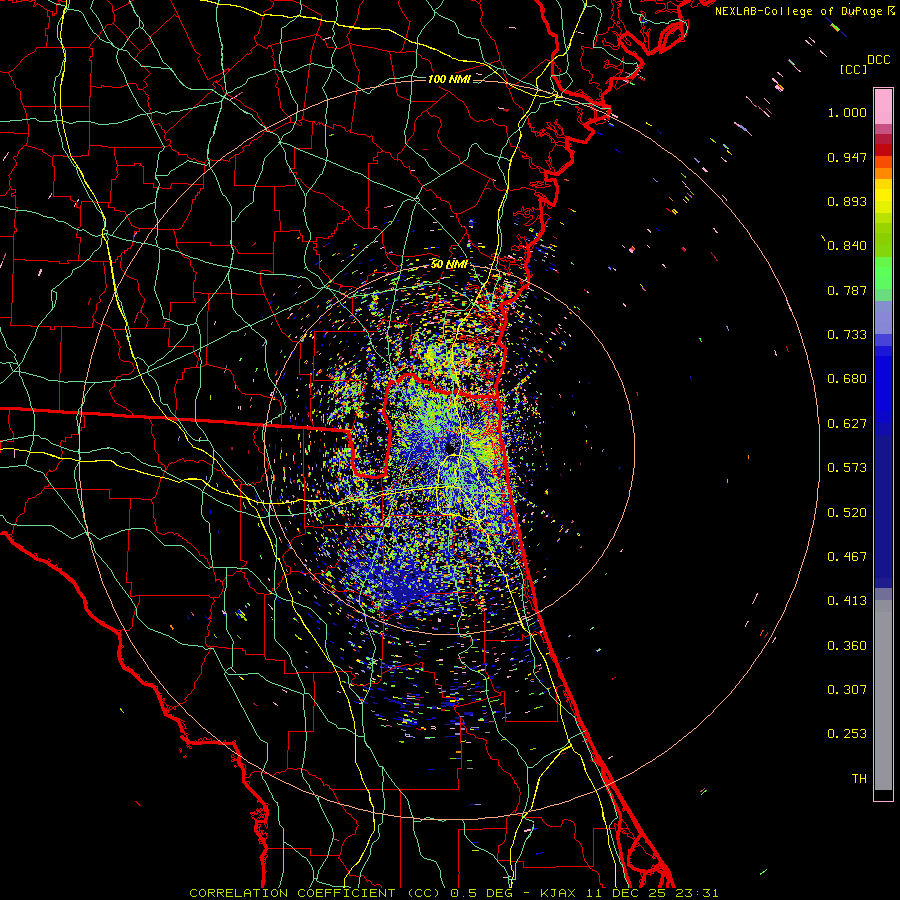Click the TH threshold label
This screenshot has width=900, height=900.
(x=859, y=779)
